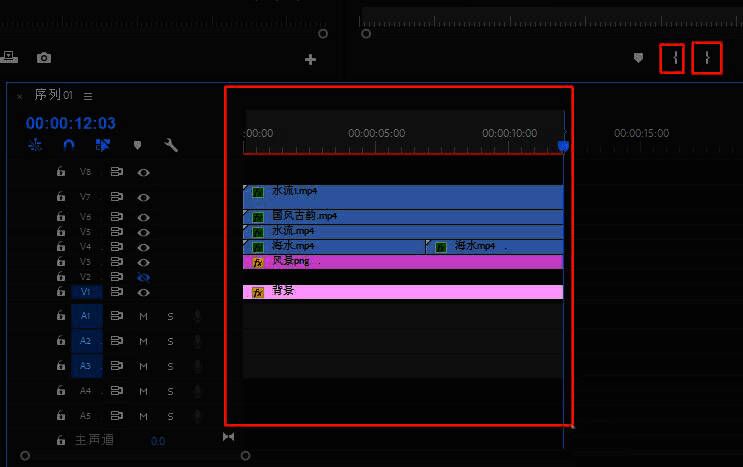The height and width of the screenshot is (467, 743).
Task: Open the button editor plus icon
Action: pyautogui.click(x=310, y=60)
